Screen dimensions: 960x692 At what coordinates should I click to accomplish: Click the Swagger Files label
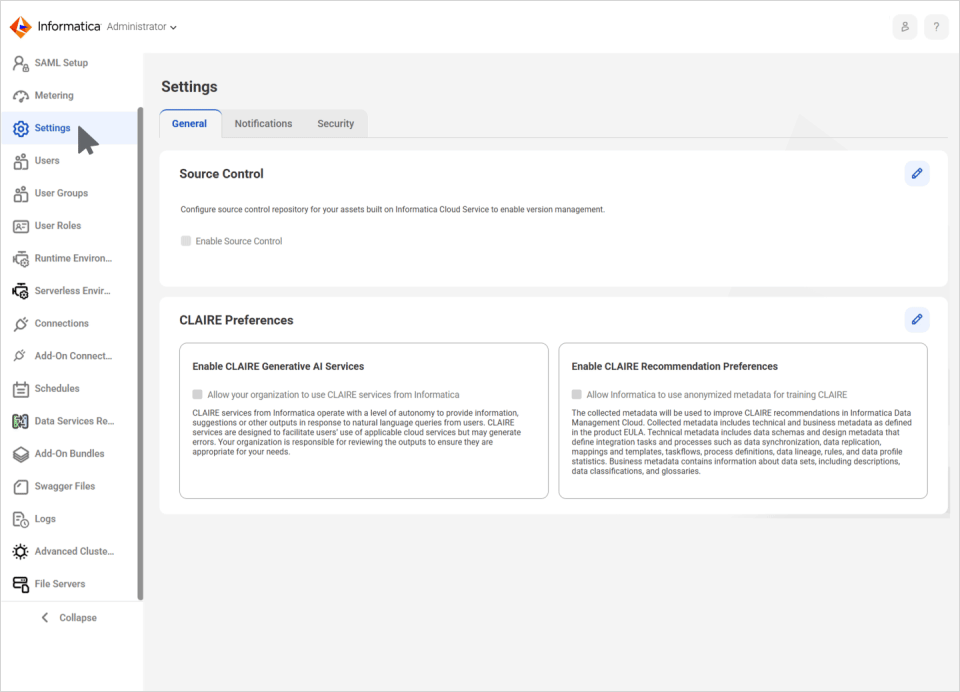click(x=65, y=486)
